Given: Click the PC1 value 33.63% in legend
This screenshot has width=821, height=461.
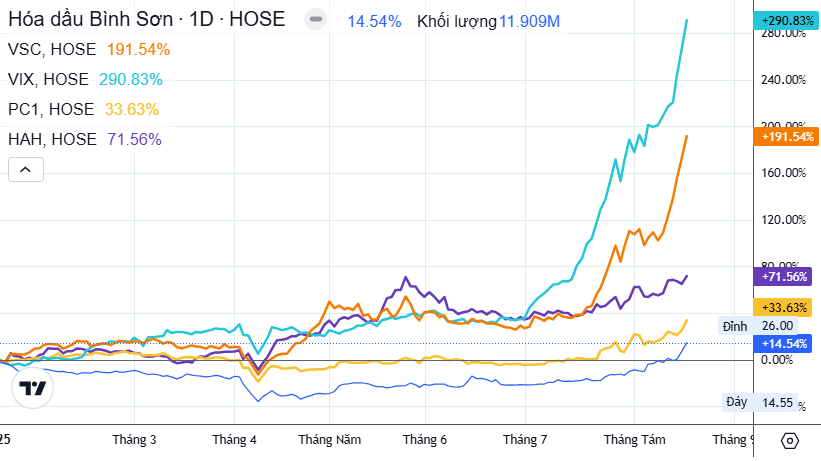Looking at the screenshot, I should pyautogui.click(x=132, y=109).
